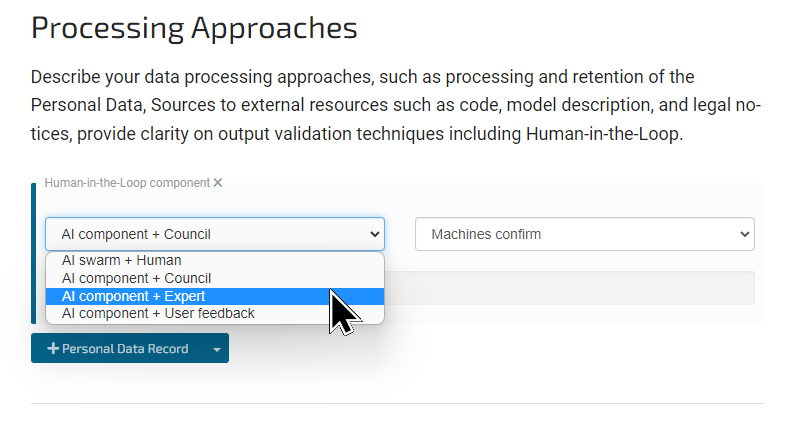Click the chevron arrow of Machines confirm dropdown

tap(744, 234)
